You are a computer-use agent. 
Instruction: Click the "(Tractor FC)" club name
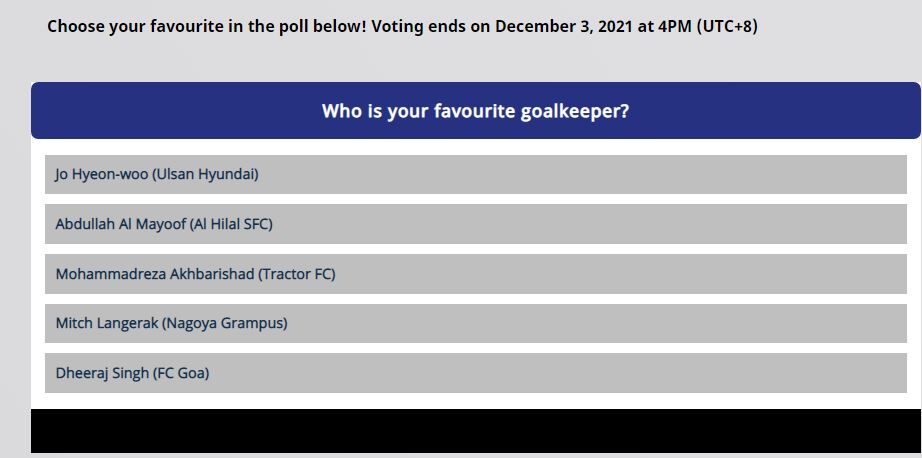pyautogui.click(x=297, y=274)
